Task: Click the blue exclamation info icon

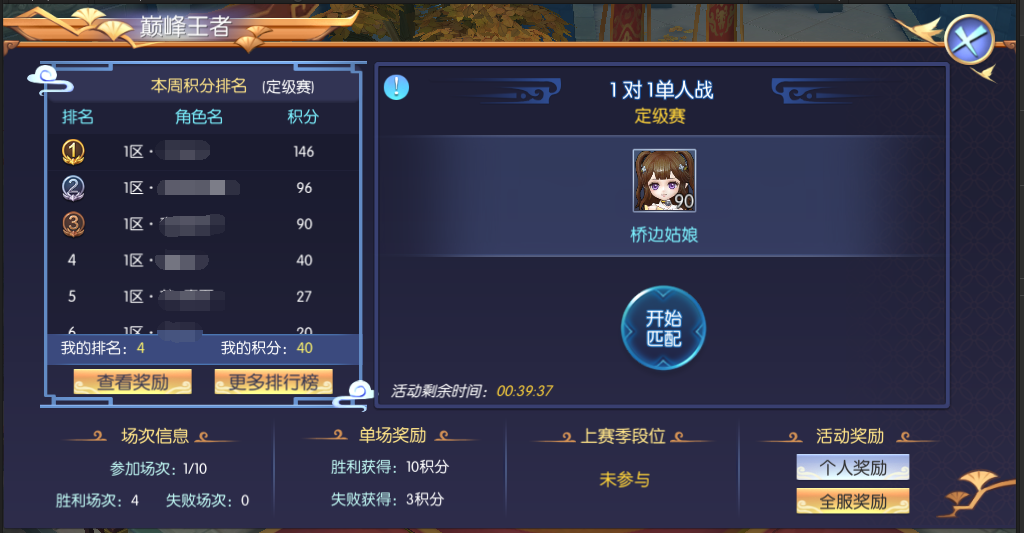Action: point(396,87)
